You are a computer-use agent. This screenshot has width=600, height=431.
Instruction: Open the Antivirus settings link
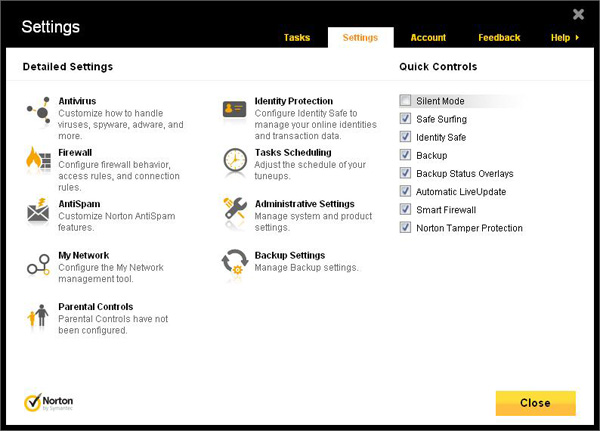click(x=77, y=101)
